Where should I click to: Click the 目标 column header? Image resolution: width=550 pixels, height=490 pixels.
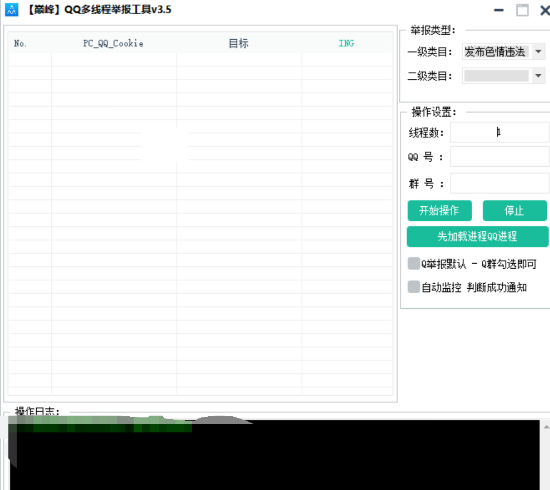tap(239, 43)
